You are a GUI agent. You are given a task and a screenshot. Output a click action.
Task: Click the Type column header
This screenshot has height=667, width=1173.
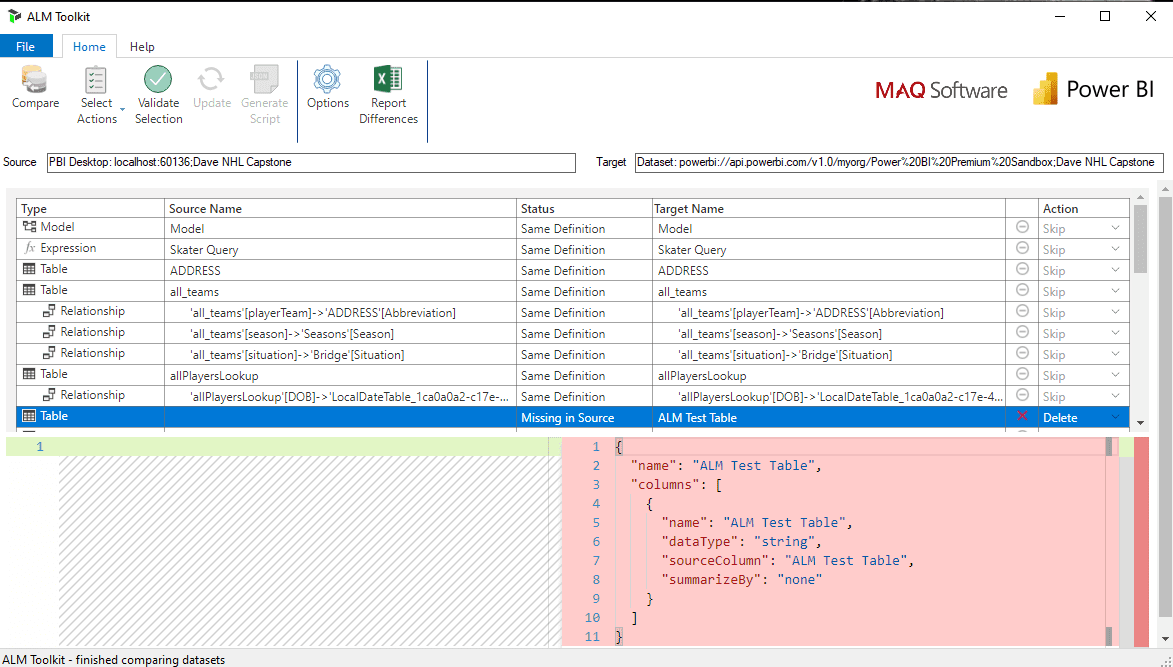click(x=91, y=209)
